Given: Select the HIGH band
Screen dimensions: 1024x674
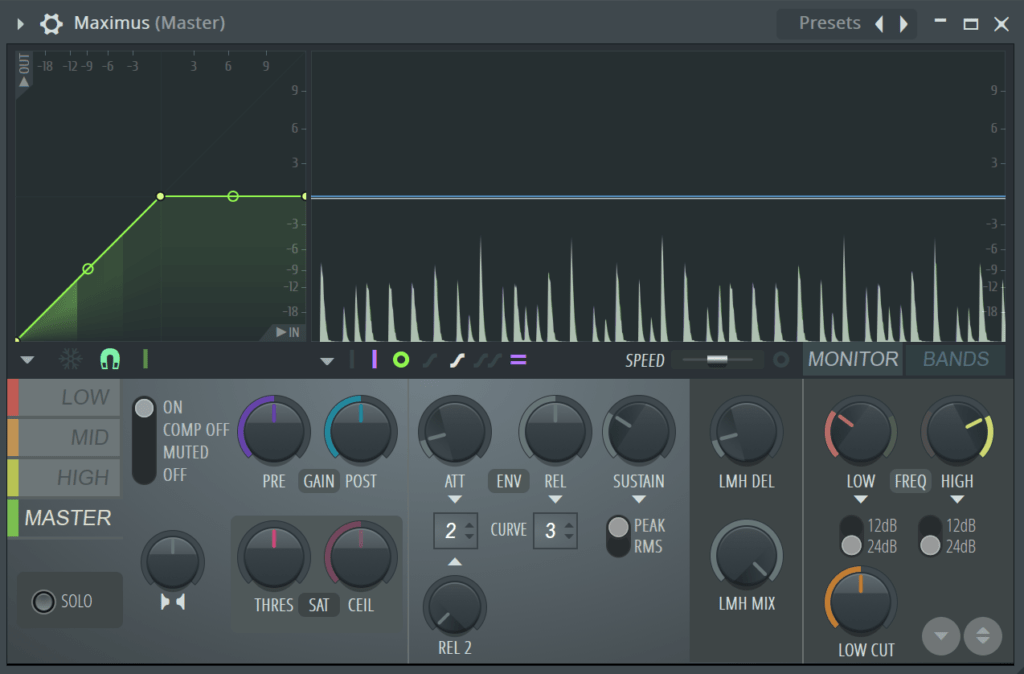Looking at the screenshot, I should [x=64, y=477].
